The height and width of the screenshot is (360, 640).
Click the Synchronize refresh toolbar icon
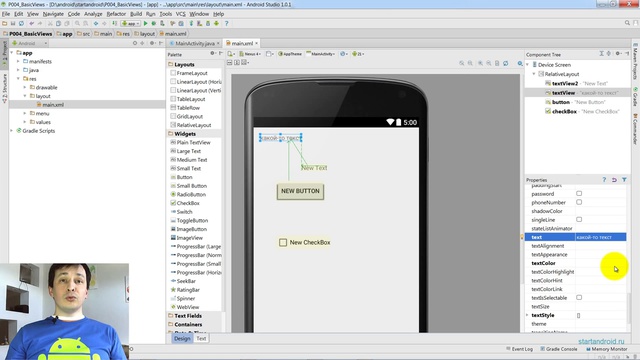[x=21, y=24]
